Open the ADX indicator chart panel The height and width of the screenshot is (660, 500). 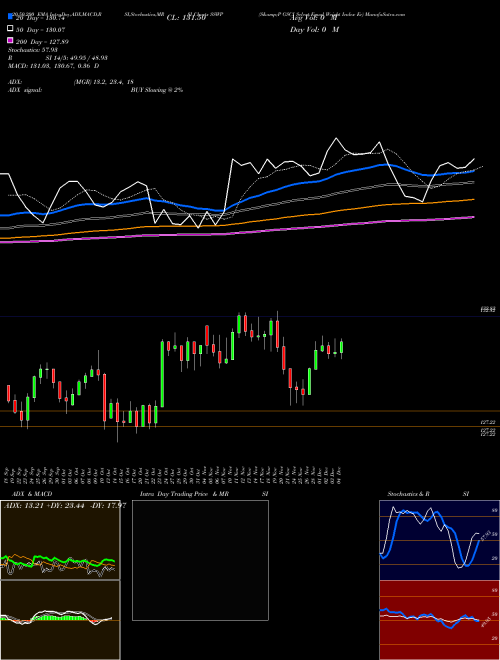(60, 540)
